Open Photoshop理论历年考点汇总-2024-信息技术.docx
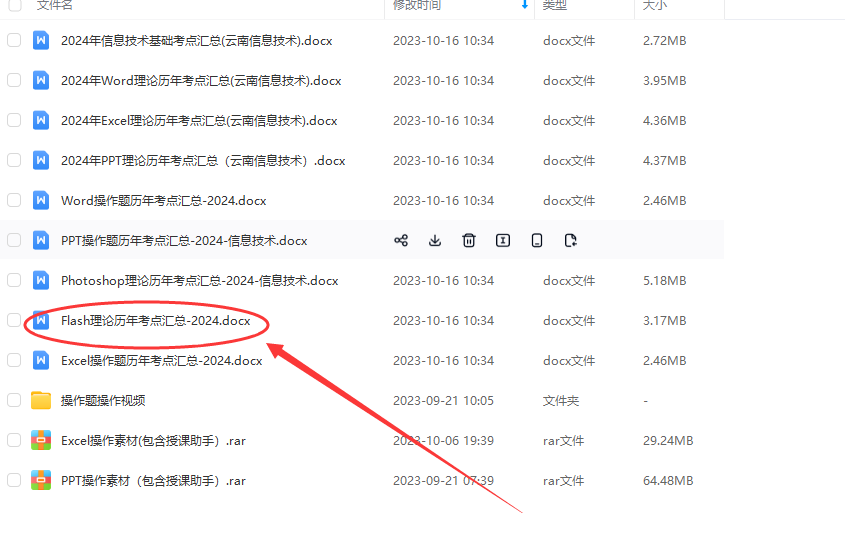The width and height of the screenshot is (845, 537). pos(199,280)
